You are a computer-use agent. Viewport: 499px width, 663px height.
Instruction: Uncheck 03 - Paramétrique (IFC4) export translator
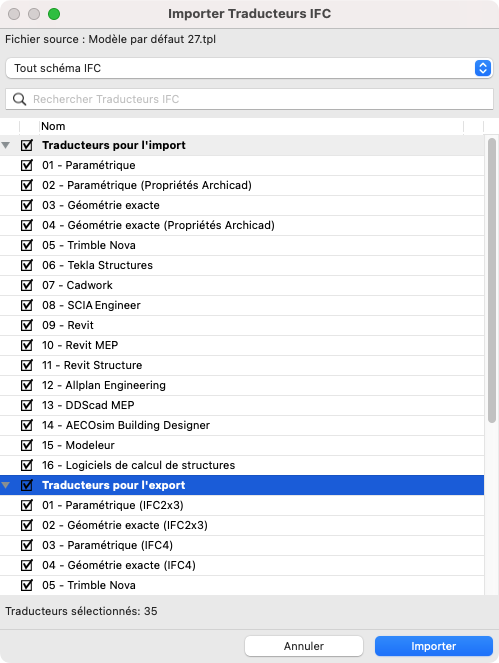[27, 545]
